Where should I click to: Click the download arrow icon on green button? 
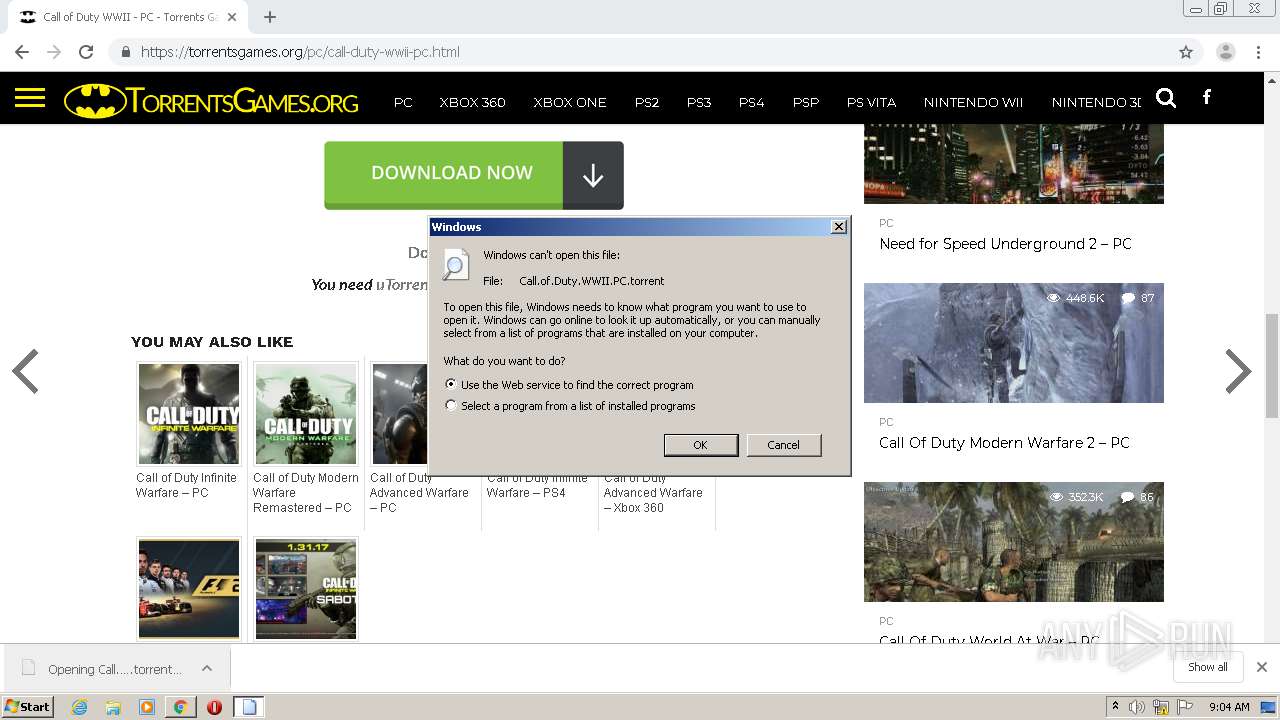click(593, 175)
